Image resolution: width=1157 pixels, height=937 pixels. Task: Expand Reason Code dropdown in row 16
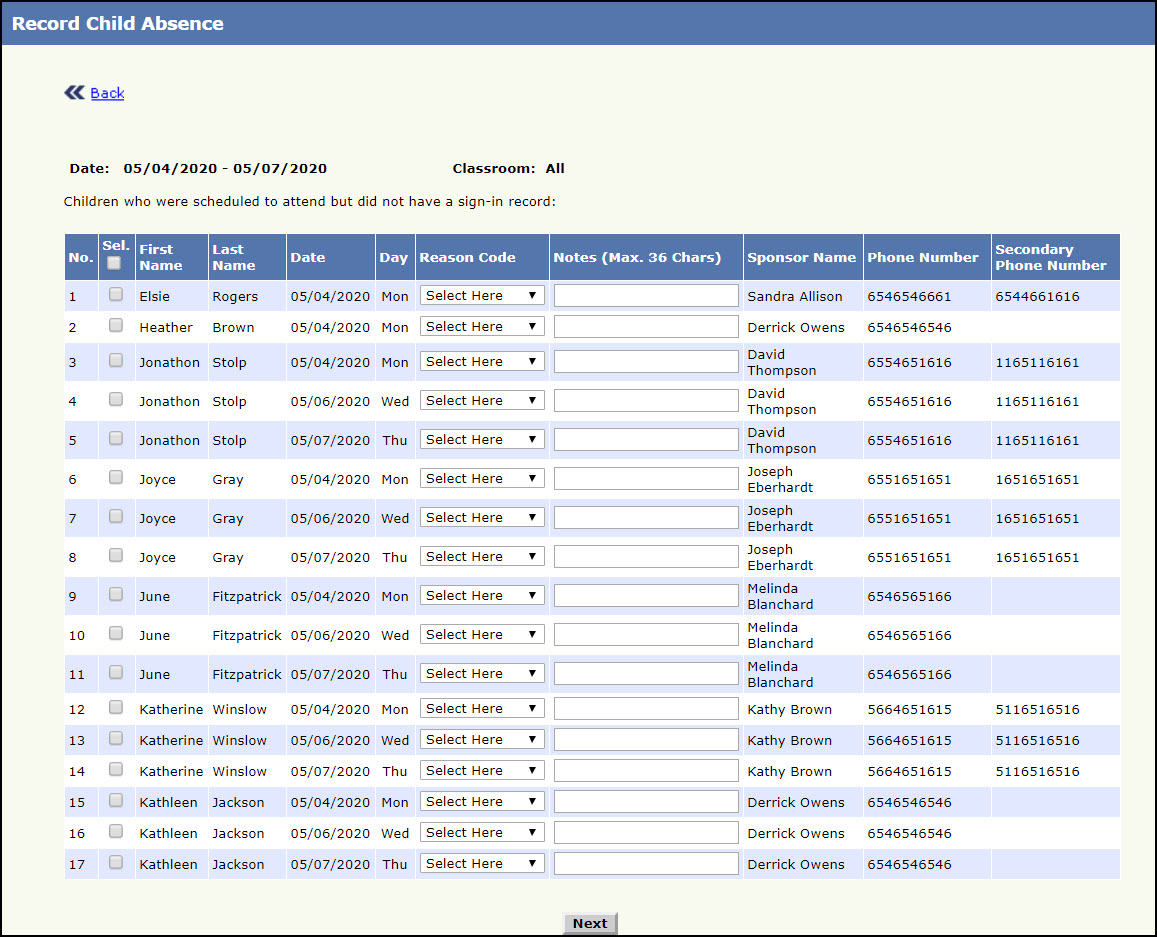pyautogui.click(x=482, y=833)
